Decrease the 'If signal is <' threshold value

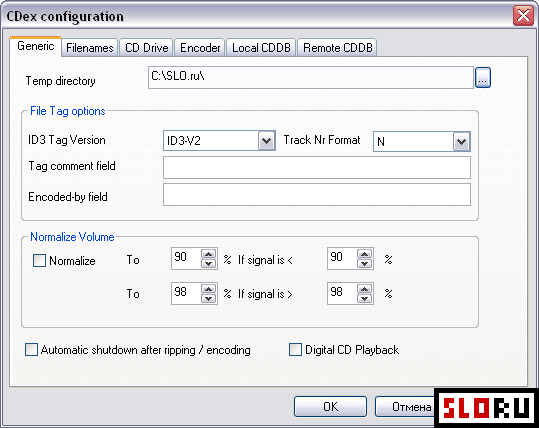[x=364, y=263]
